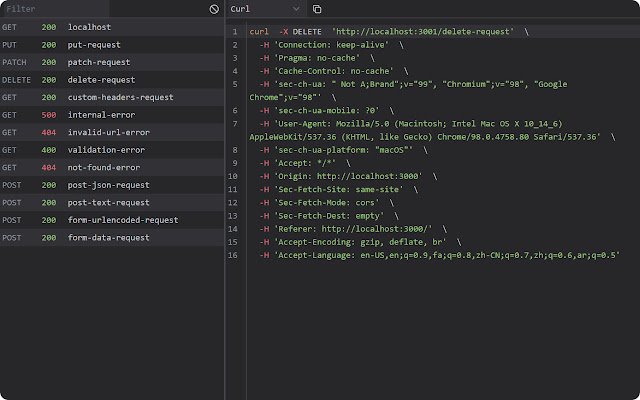This screenshot has height=400, width=640.
Task: Select the PATCH patch-request row
Action: [112, 62]
